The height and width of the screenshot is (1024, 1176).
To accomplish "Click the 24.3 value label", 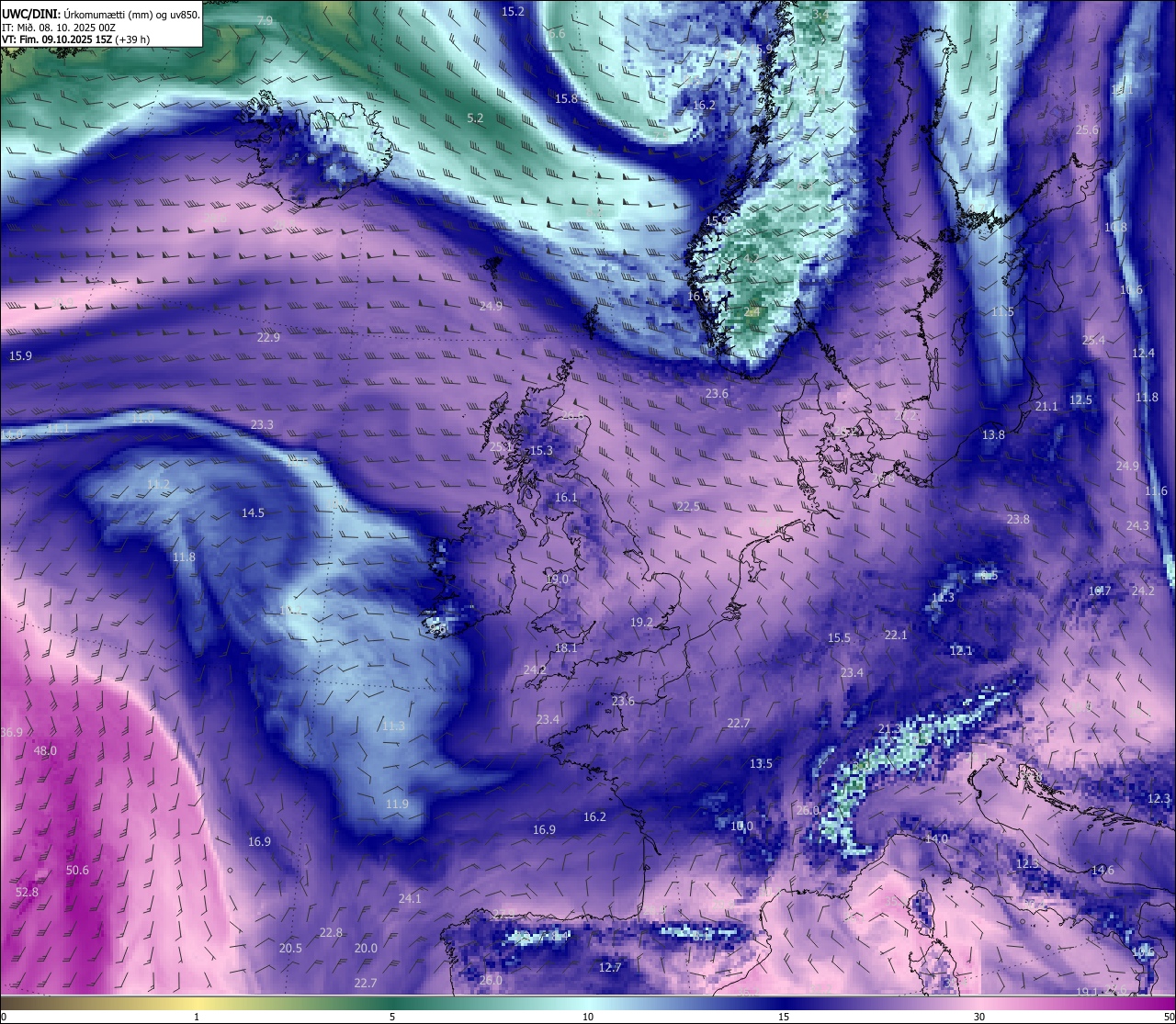I will pyautogui.click(x=1137, y=525).
